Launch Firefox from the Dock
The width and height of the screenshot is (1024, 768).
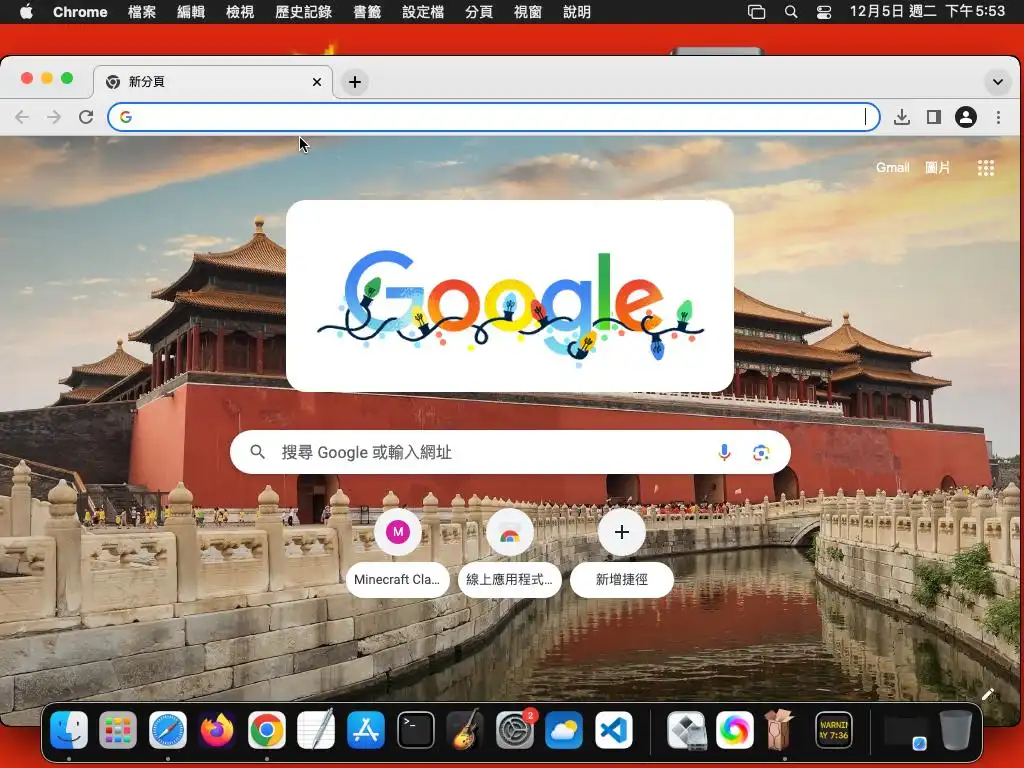(217, 729)
